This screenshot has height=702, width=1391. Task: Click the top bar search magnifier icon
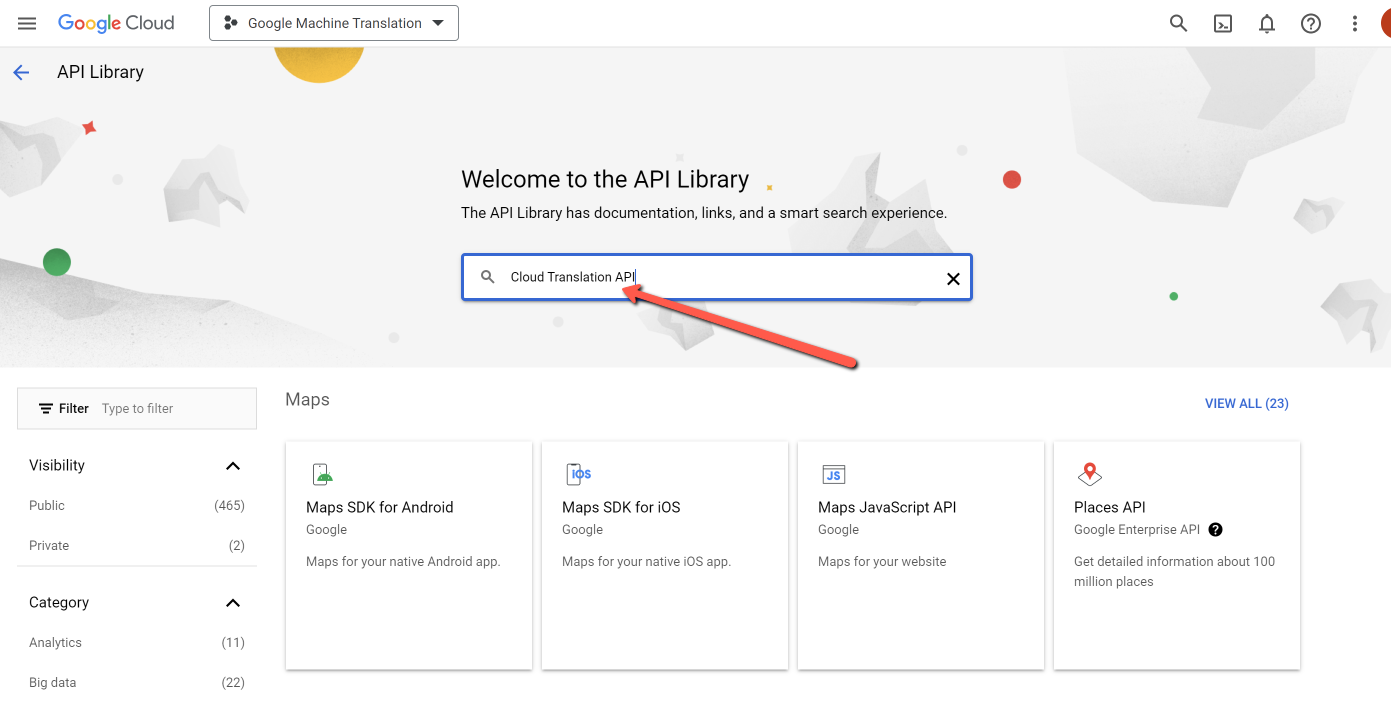(1179, 23)
